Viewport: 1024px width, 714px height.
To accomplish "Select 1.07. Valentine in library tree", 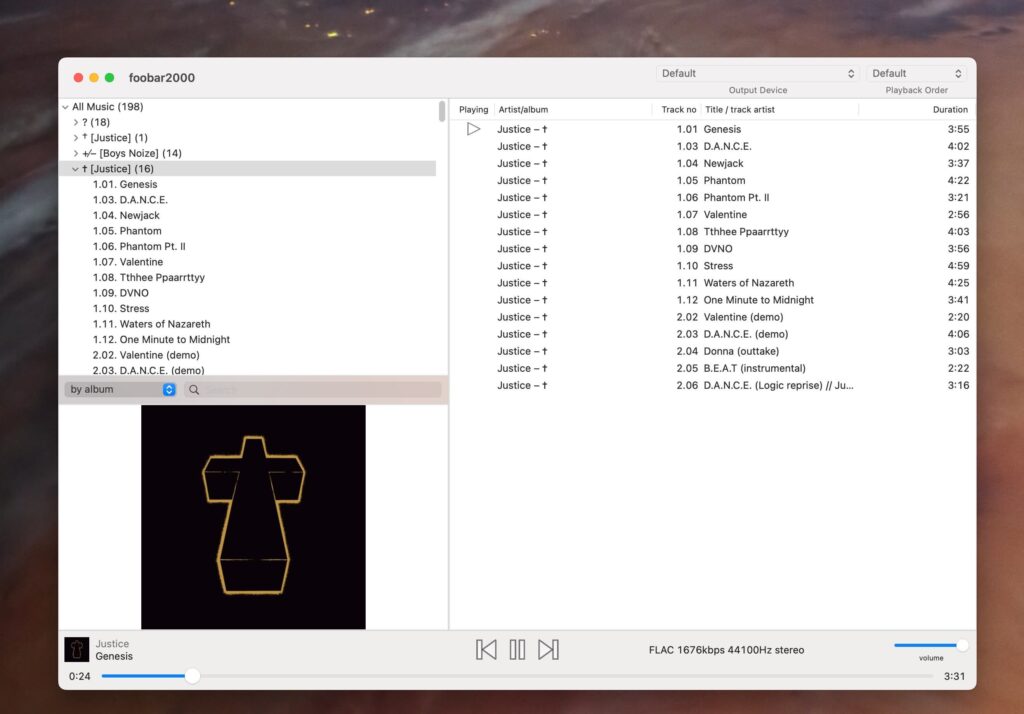I will click(x=128, y=262).
